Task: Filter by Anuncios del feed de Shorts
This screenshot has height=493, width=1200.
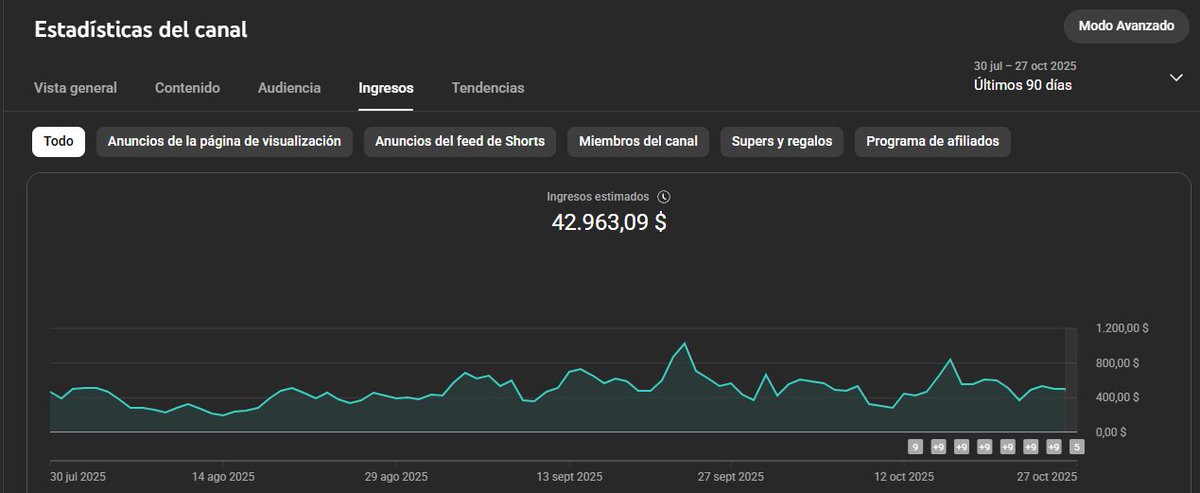Action: [x=460, y=141]
